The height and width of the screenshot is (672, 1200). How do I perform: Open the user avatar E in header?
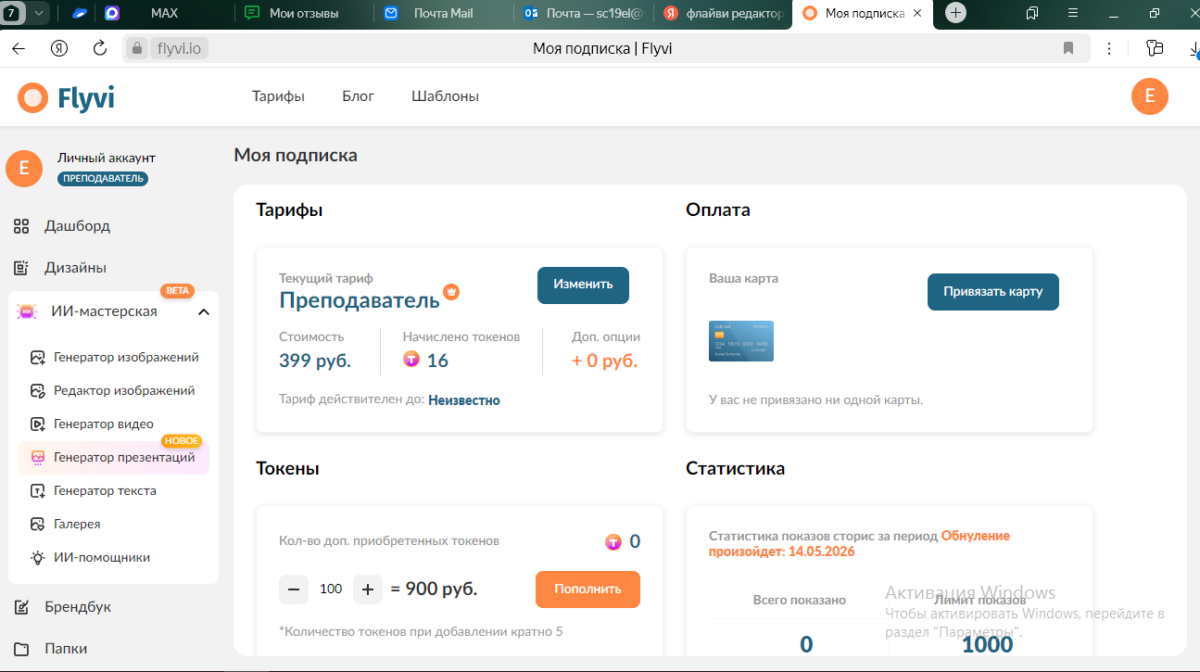[x=1149, y=96]
